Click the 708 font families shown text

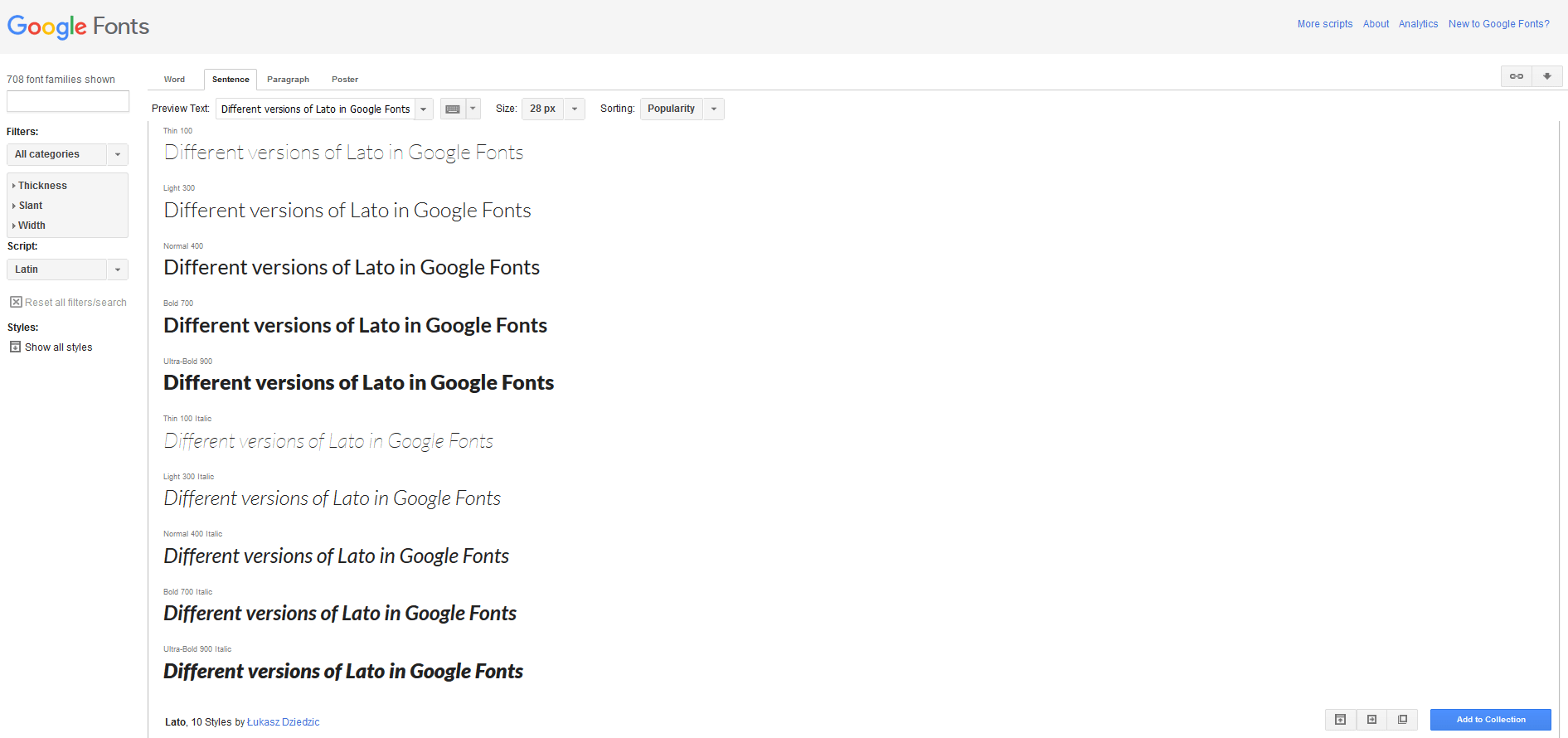click(61, 80)
